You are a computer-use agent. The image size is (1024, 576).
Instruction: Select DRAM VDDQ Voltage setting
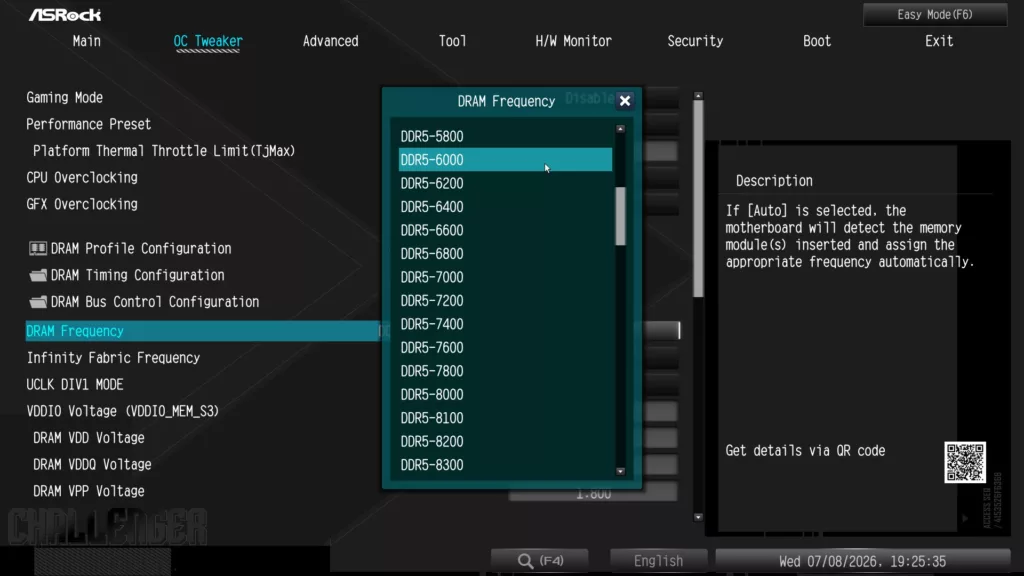click(x=92, y=465)
